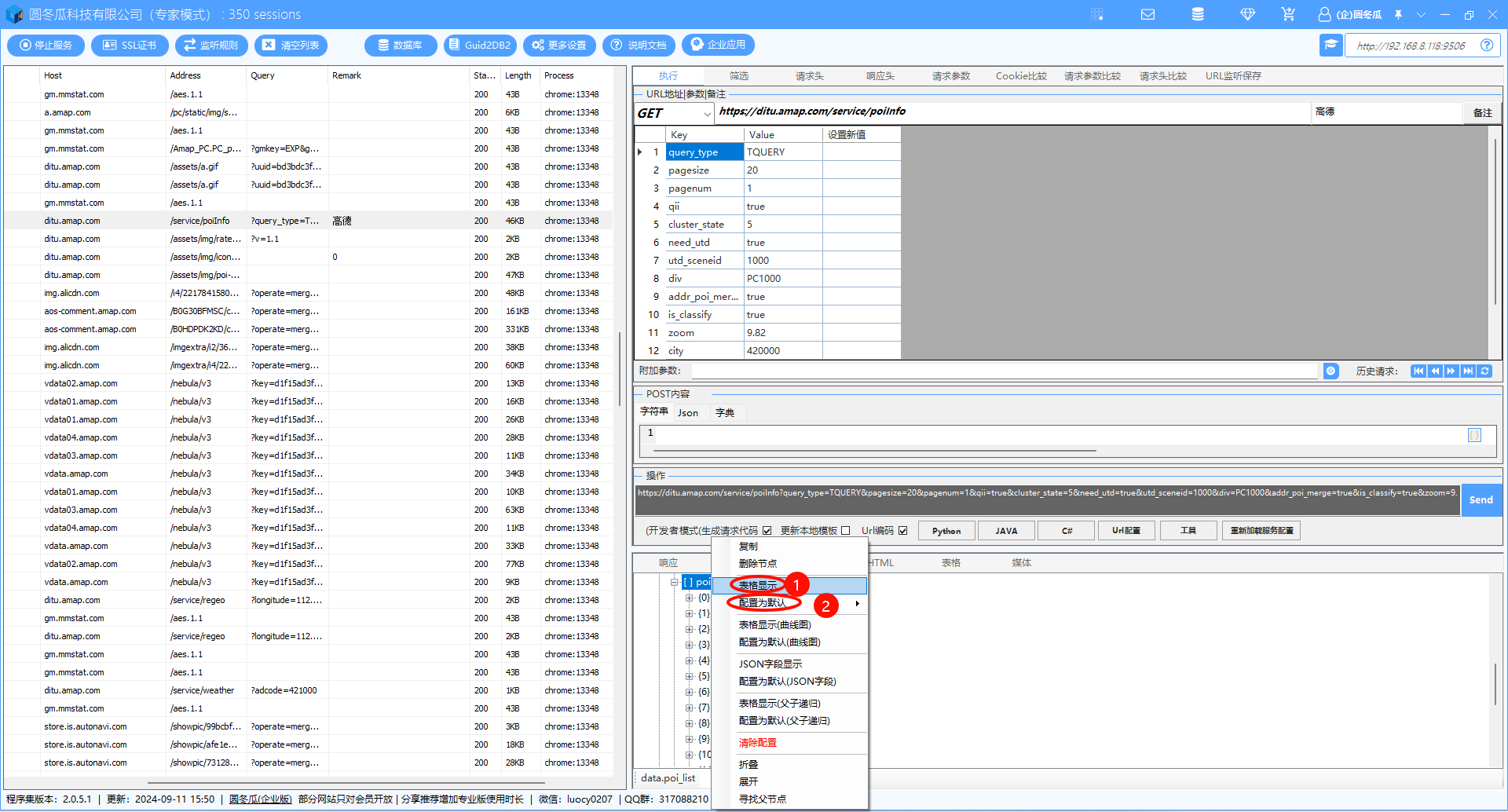Click the refresh history request icon
The image size is (1508, 812).
[x=1485, y=371]
